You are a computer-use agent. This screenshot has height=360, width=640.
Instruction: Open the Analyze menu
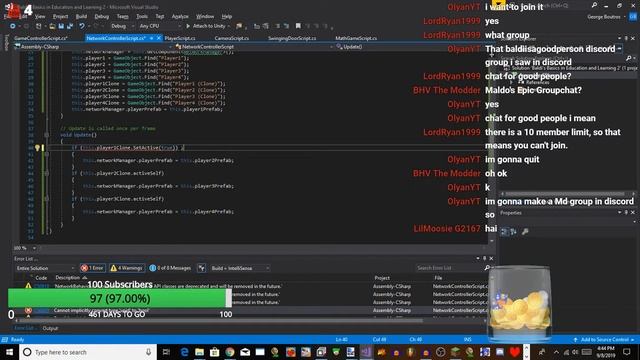[180, 16]
